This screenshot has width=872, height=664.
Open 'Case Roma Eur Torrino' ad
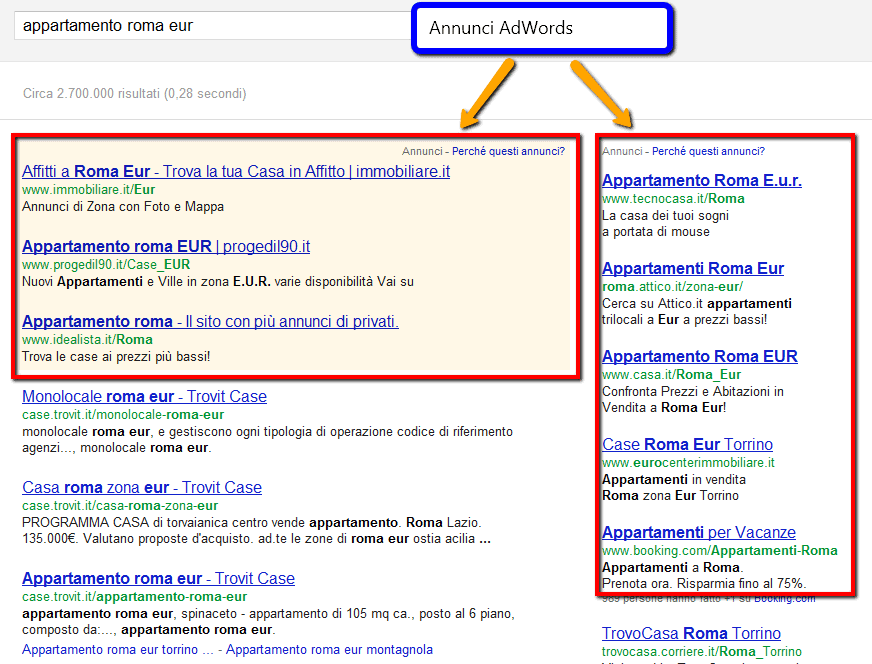[687, 444]
